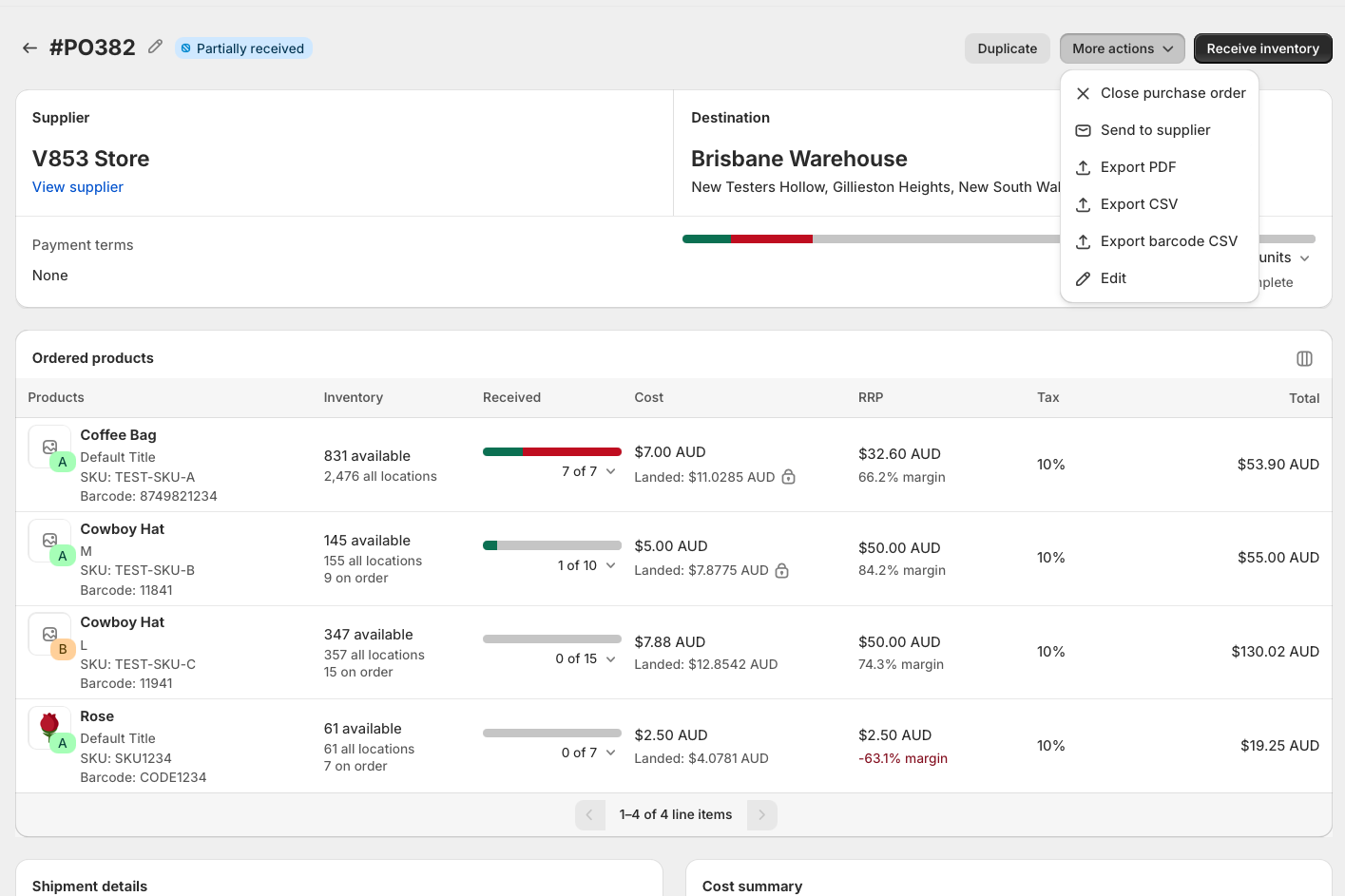Go back using the left arrow
This screenshot has height=896, width=1345.
point(30,48)
